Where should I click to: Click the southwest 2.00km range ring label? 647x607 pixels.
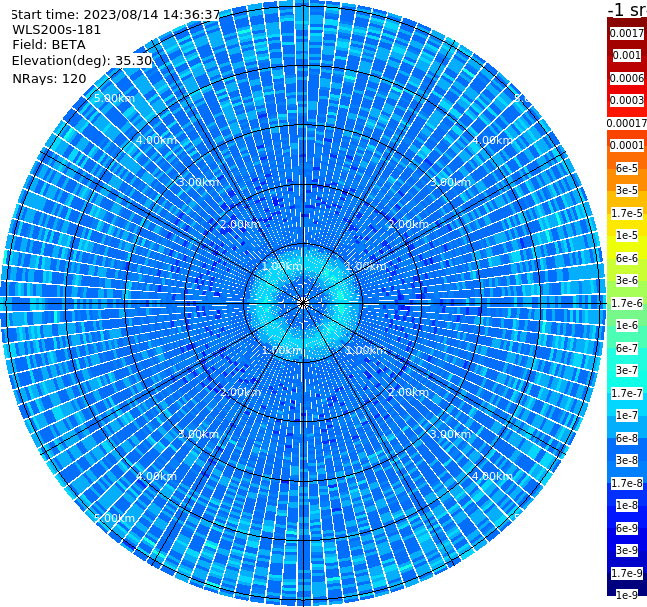(240, 392)
